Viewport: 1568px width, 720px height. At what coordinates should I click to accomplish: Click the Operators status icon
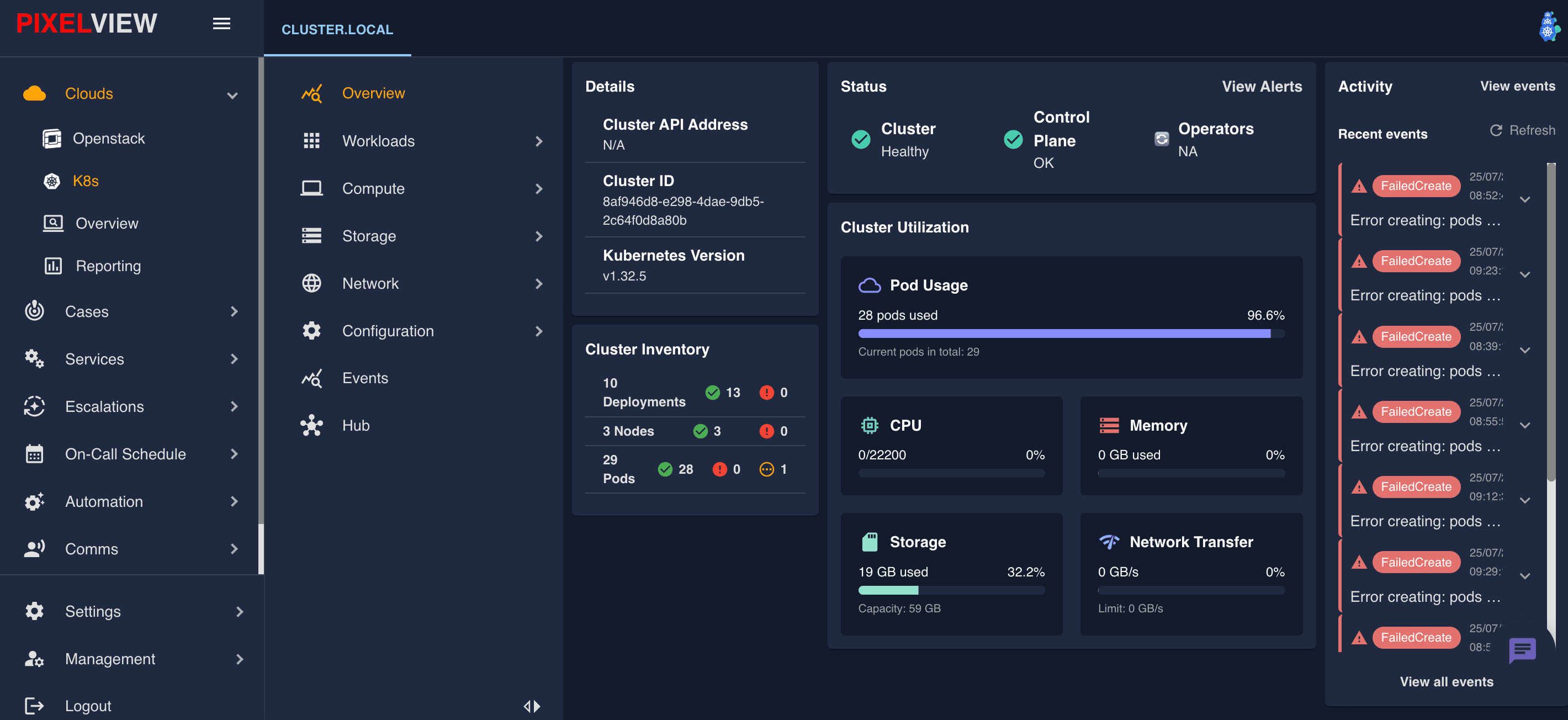(x=1162, y=139)
